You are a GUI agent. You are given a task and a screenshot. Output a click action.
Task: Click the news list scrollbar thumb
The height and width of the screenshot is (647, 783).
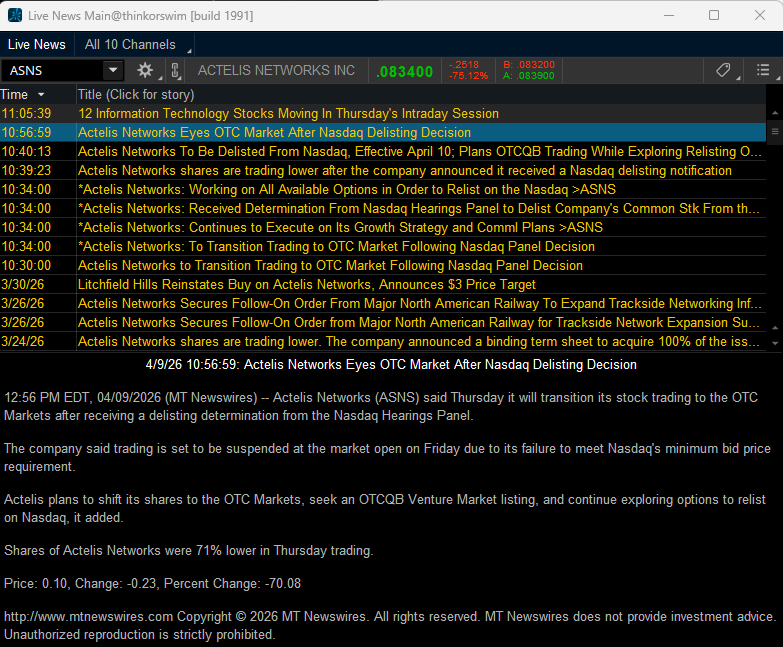point(775,132)
